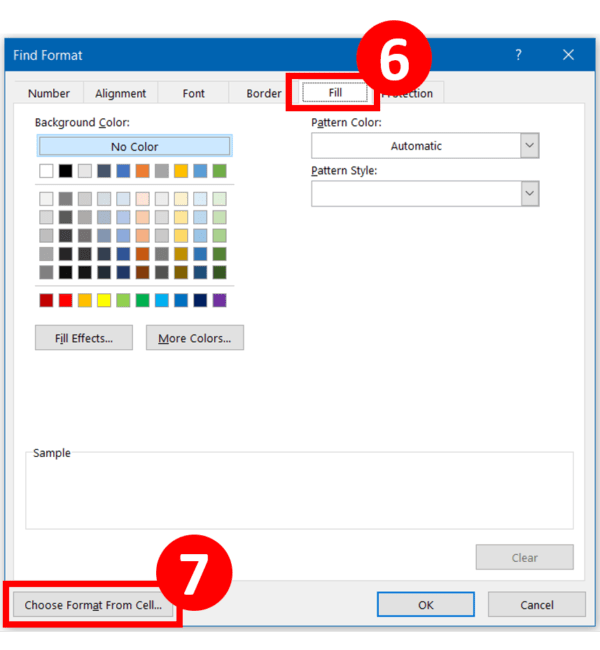600x650 pixels.
Task: Click Choose Format From Cell button
Action: tap(93, 604)
